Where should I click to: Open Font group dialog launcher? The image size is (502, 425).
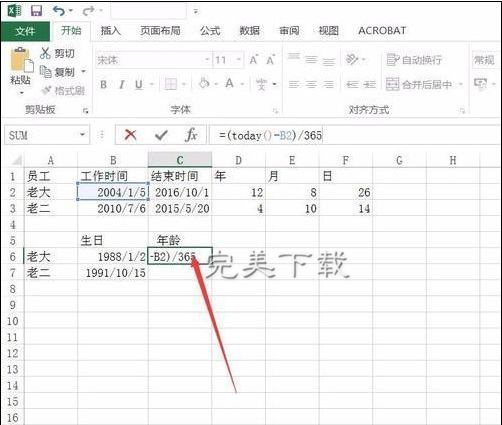pyautogui.click(x=275, y=111)
